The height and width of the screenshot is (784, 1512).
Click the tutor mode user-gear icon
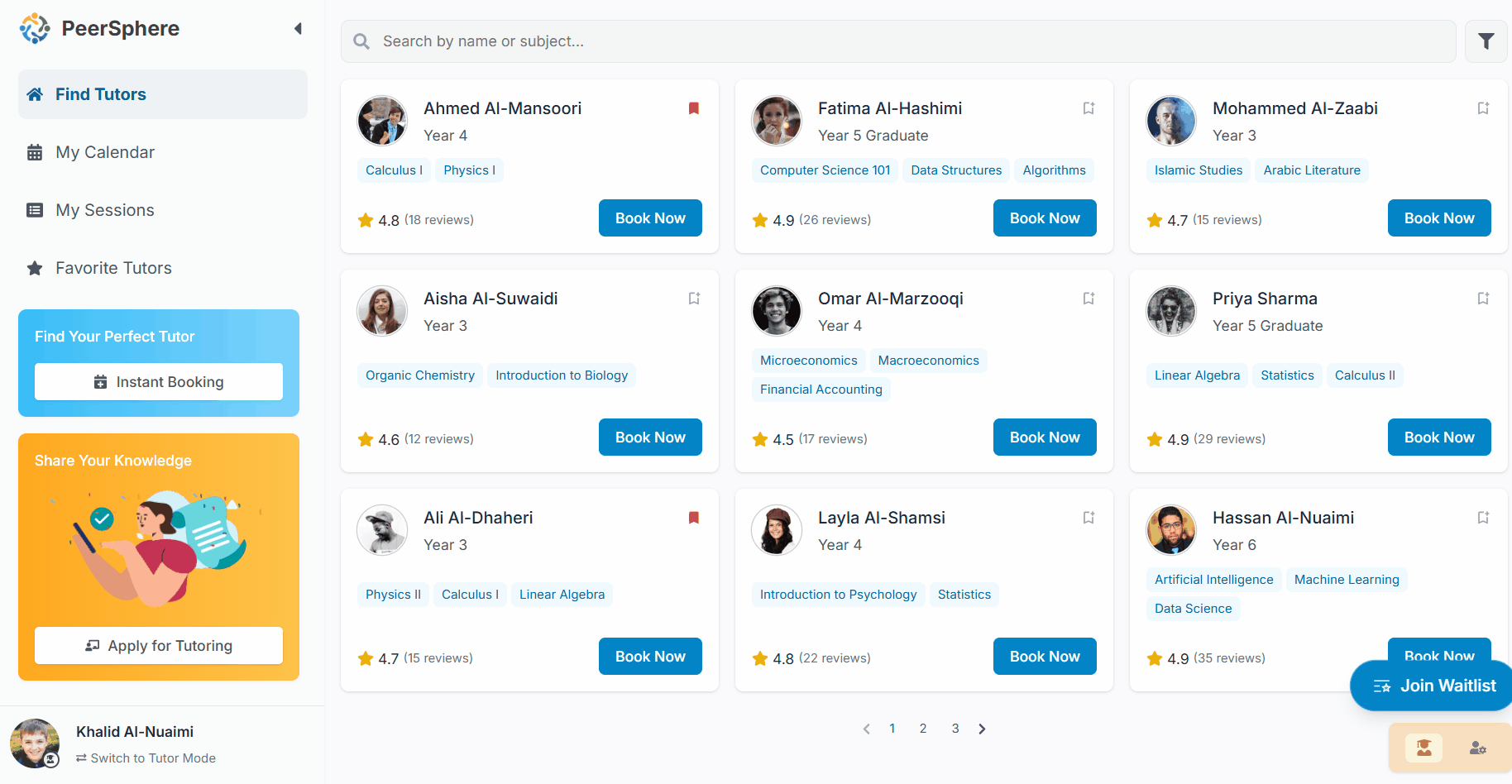(1477, 748)
